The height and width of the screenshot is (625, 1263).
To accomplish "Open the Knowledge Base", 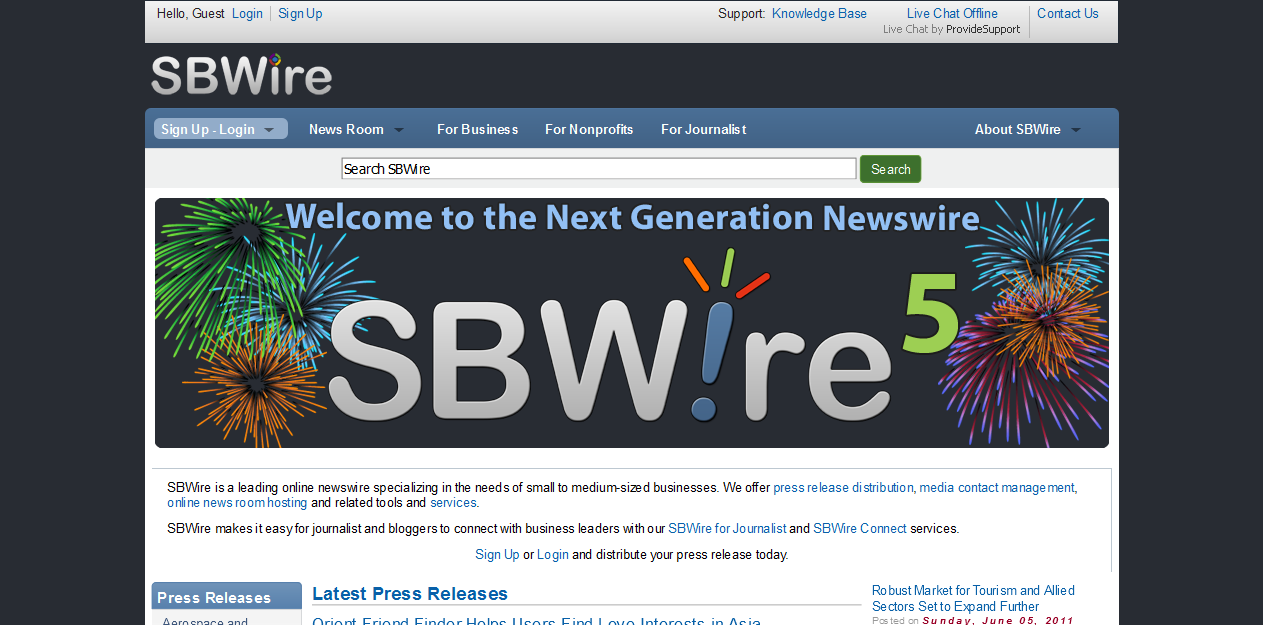I will 819,13.
